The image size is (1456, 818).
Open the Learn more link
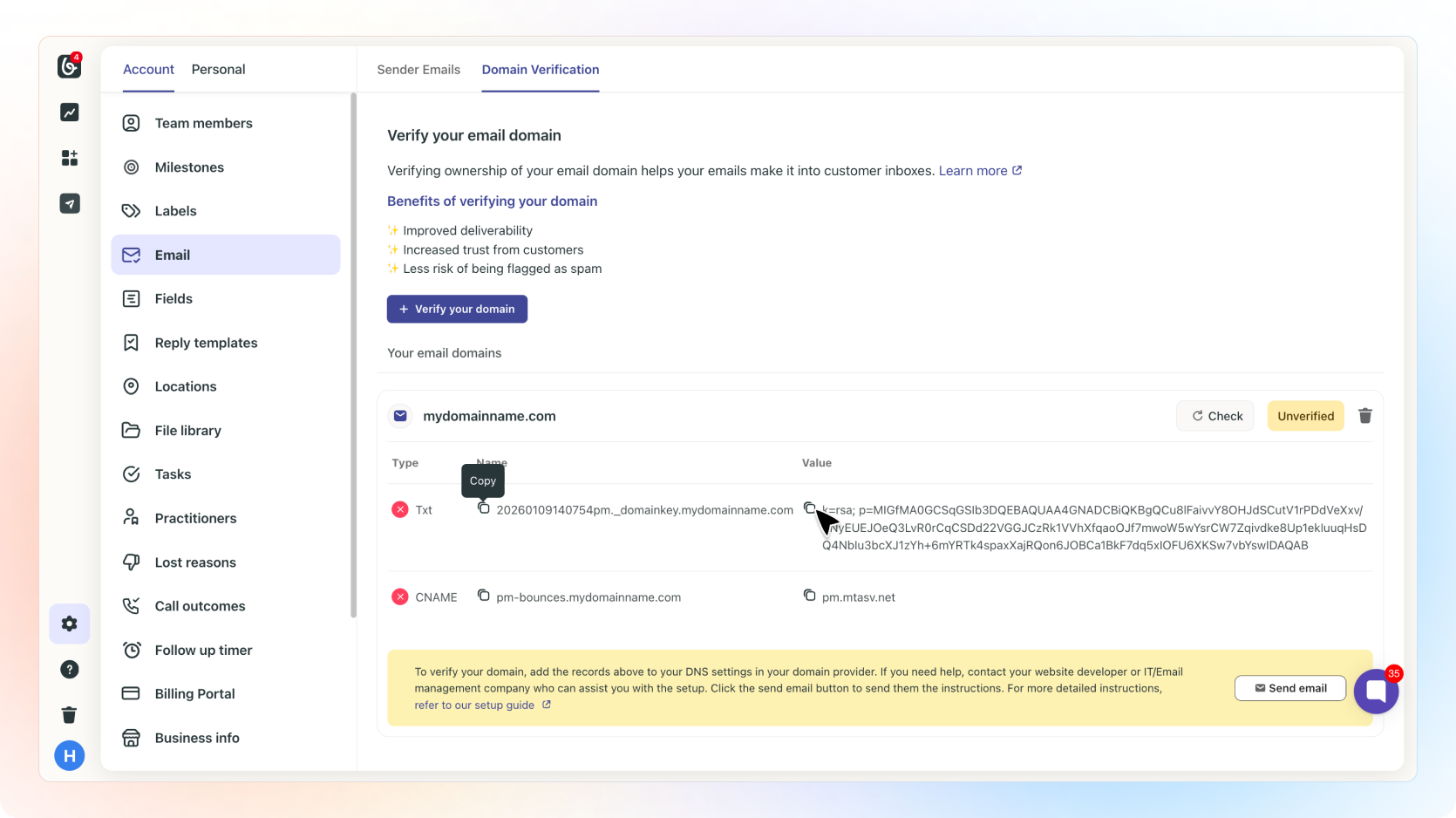pos(980,171)
